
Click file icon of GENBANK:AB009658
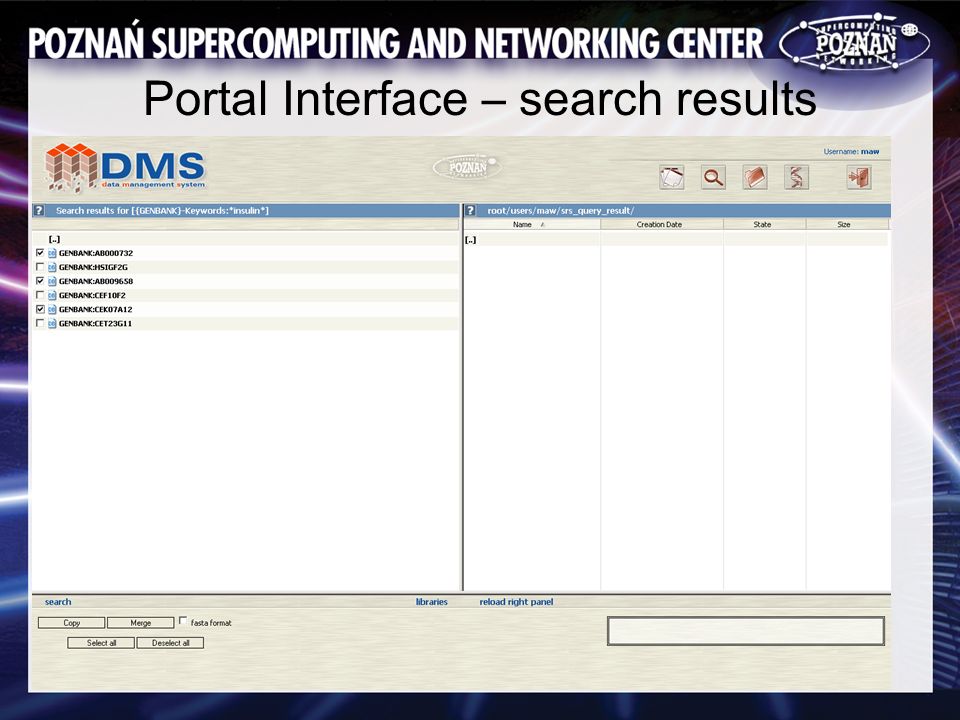click(x=52, y=281)
